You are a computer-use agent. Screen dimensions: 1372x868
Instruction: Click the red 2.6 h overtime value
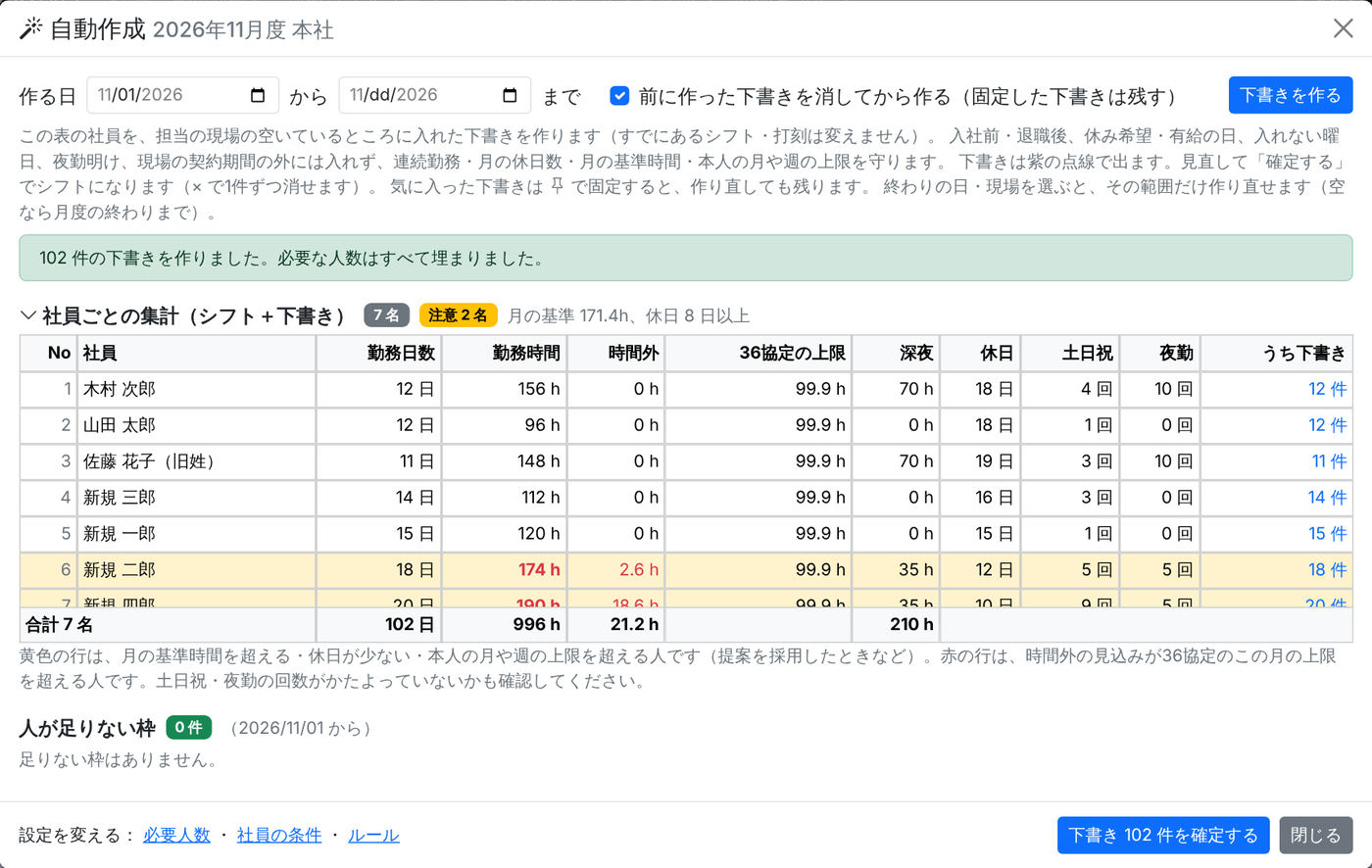pyautogui.click(x=638, y=570)
